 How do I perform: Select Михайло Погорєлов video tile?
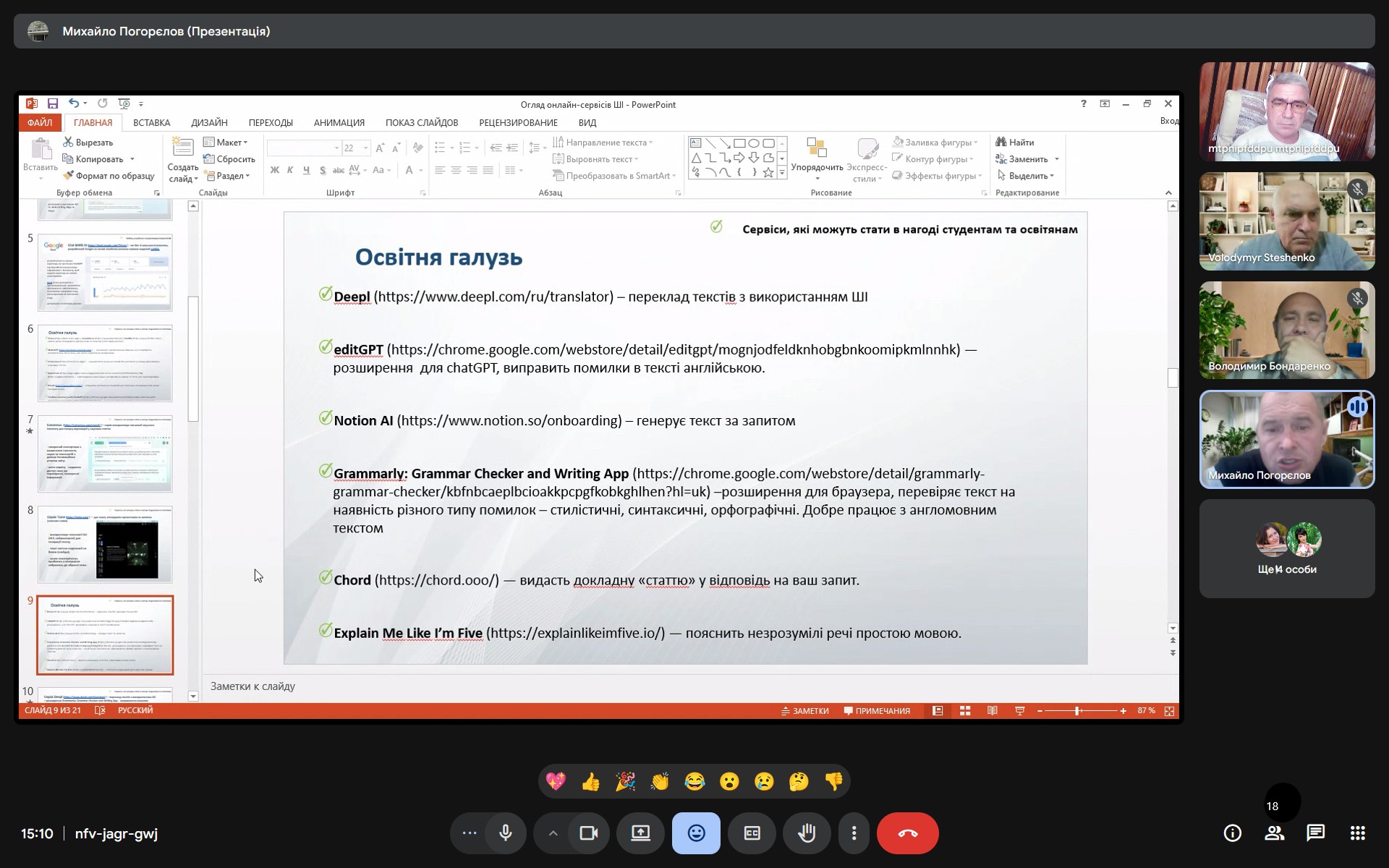(x=1286, y=439)
